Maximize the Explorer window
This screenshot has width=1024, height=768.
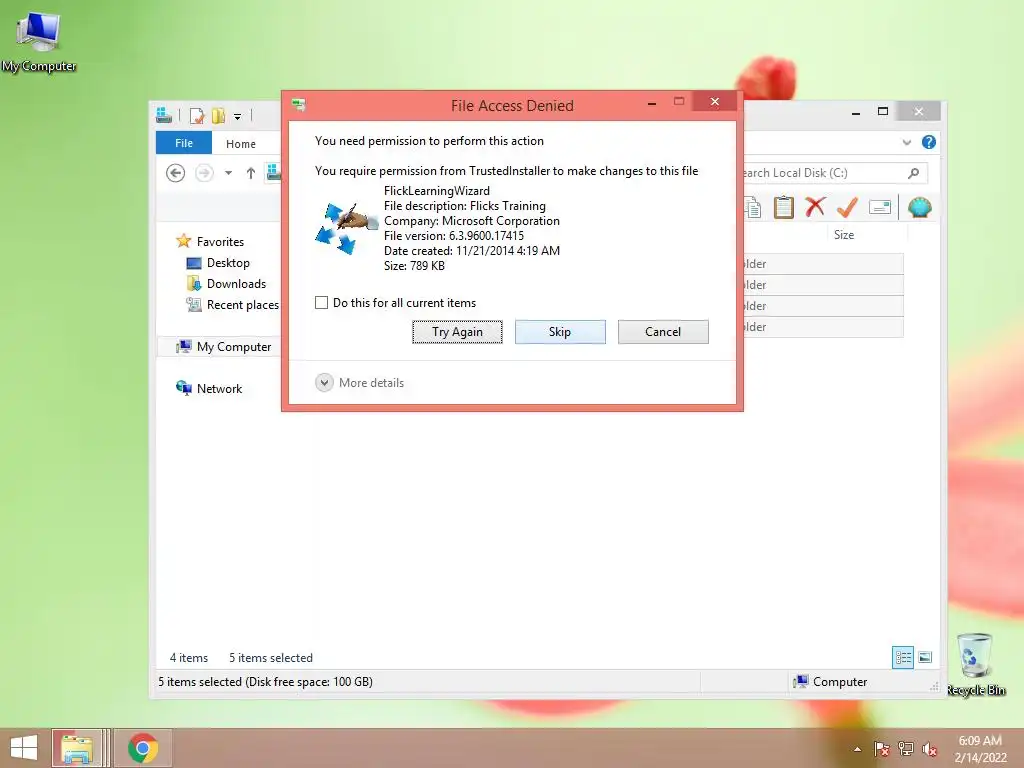(x=883, y=112)
